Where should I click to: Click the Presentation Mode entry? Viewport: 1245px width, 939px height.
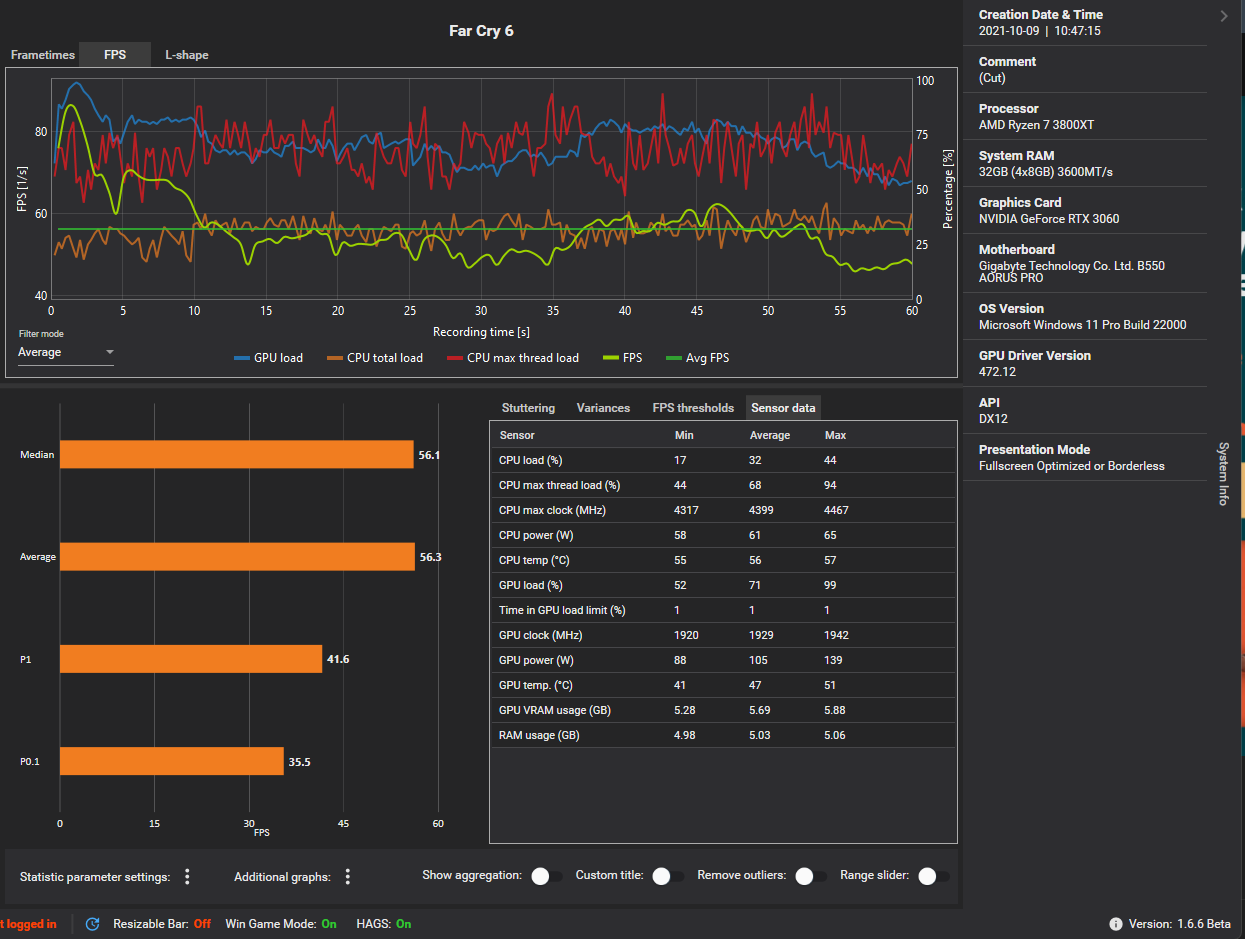coord(1085,457)
